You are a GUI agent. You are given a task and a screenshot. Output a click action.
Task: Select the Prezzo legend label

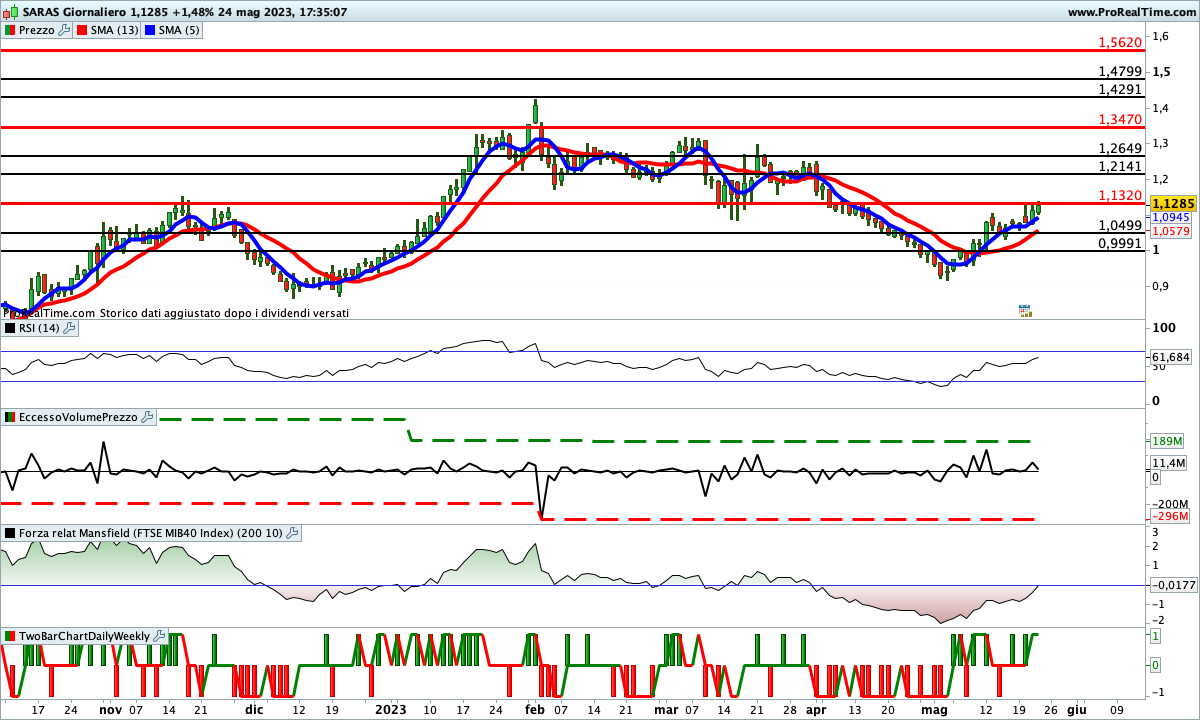[x=36, y=30]
